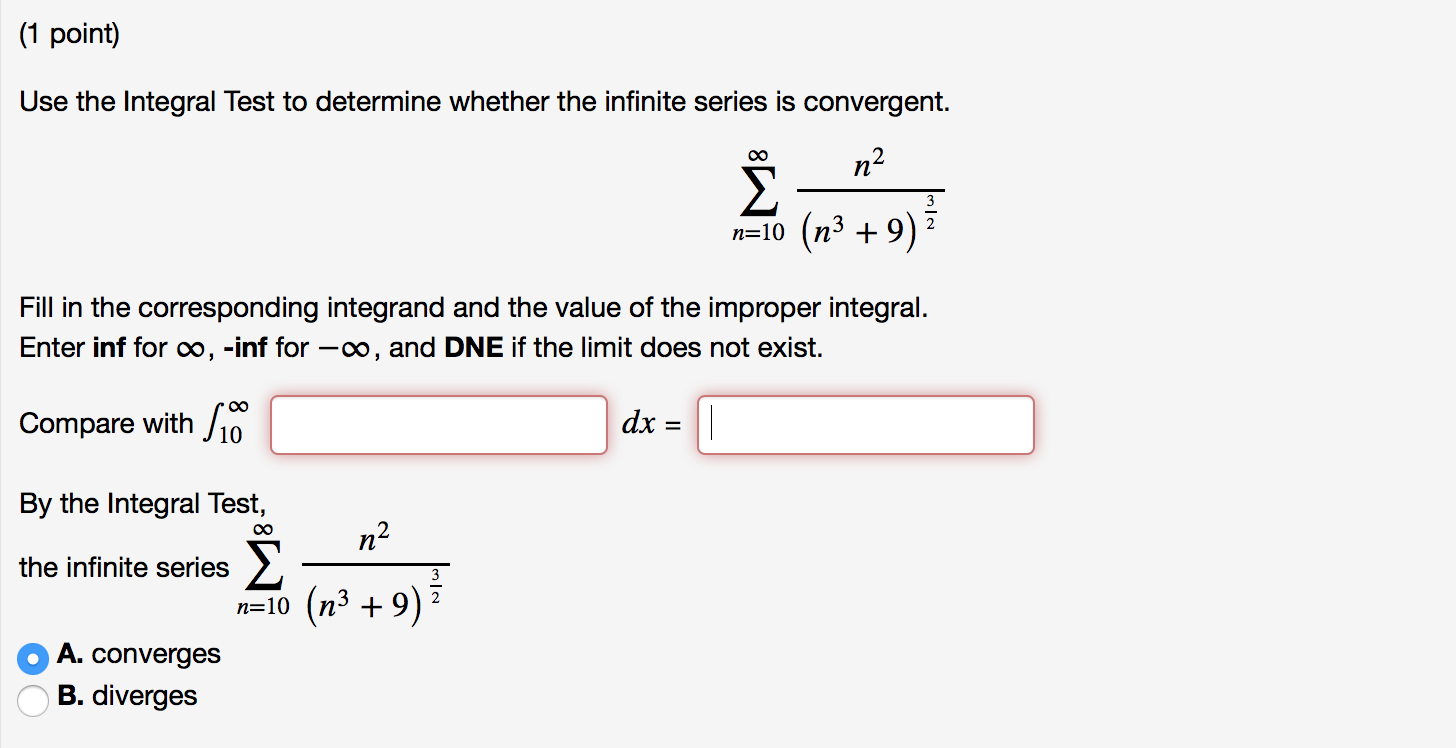Viewport: 1456px width, 748px height.
Task: Click the 'Use the Integral Test' instruction sentence
Action: tap(484, 102)
